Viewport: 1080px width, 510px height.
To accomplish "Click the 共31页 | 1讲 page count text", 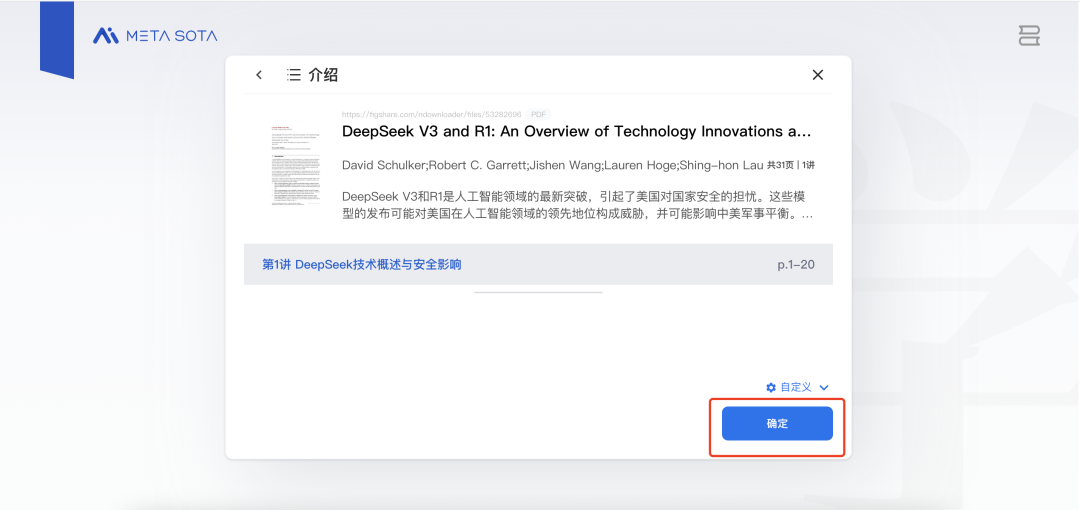I will (791, 165).
